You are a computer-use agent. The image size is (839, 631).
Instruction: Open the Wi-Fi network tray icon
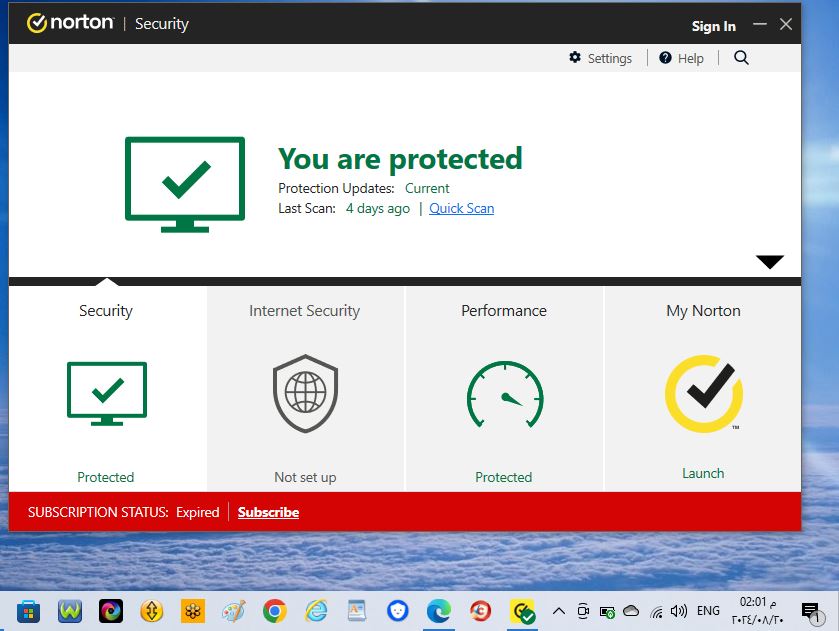(x=657, y=612)
